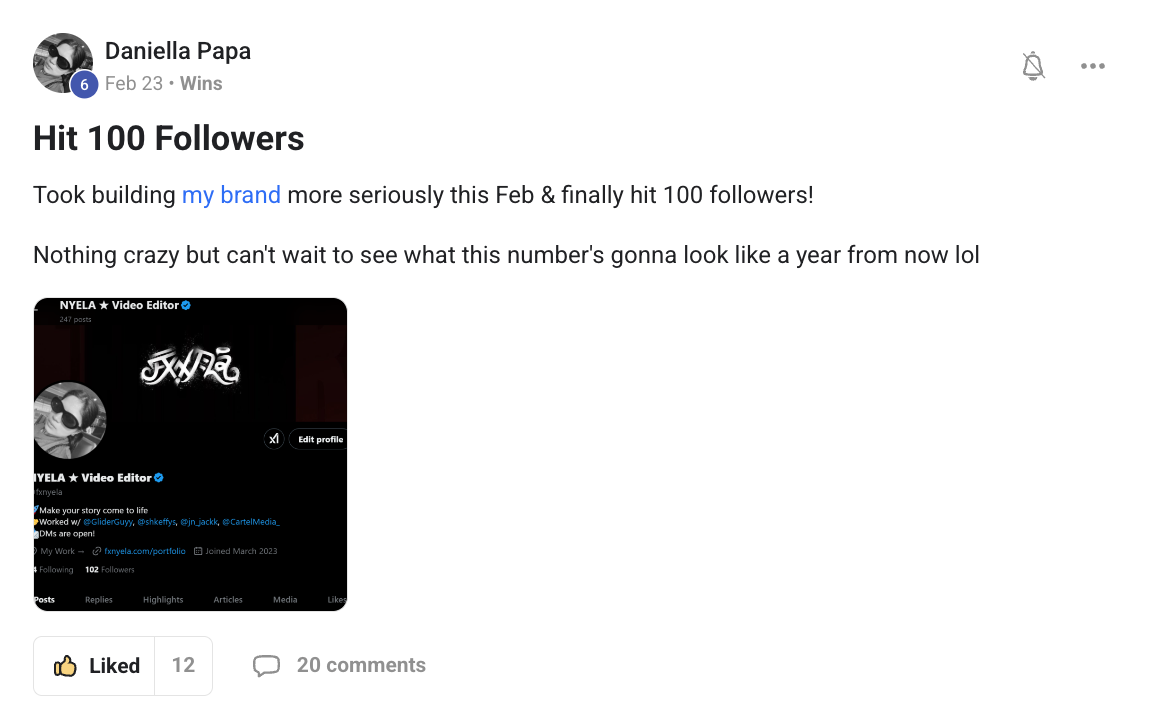The width and height of the screenshot is (1160, 714).
Task: Open the three-dot post options menu
Action: click(x=1093, y=67)
